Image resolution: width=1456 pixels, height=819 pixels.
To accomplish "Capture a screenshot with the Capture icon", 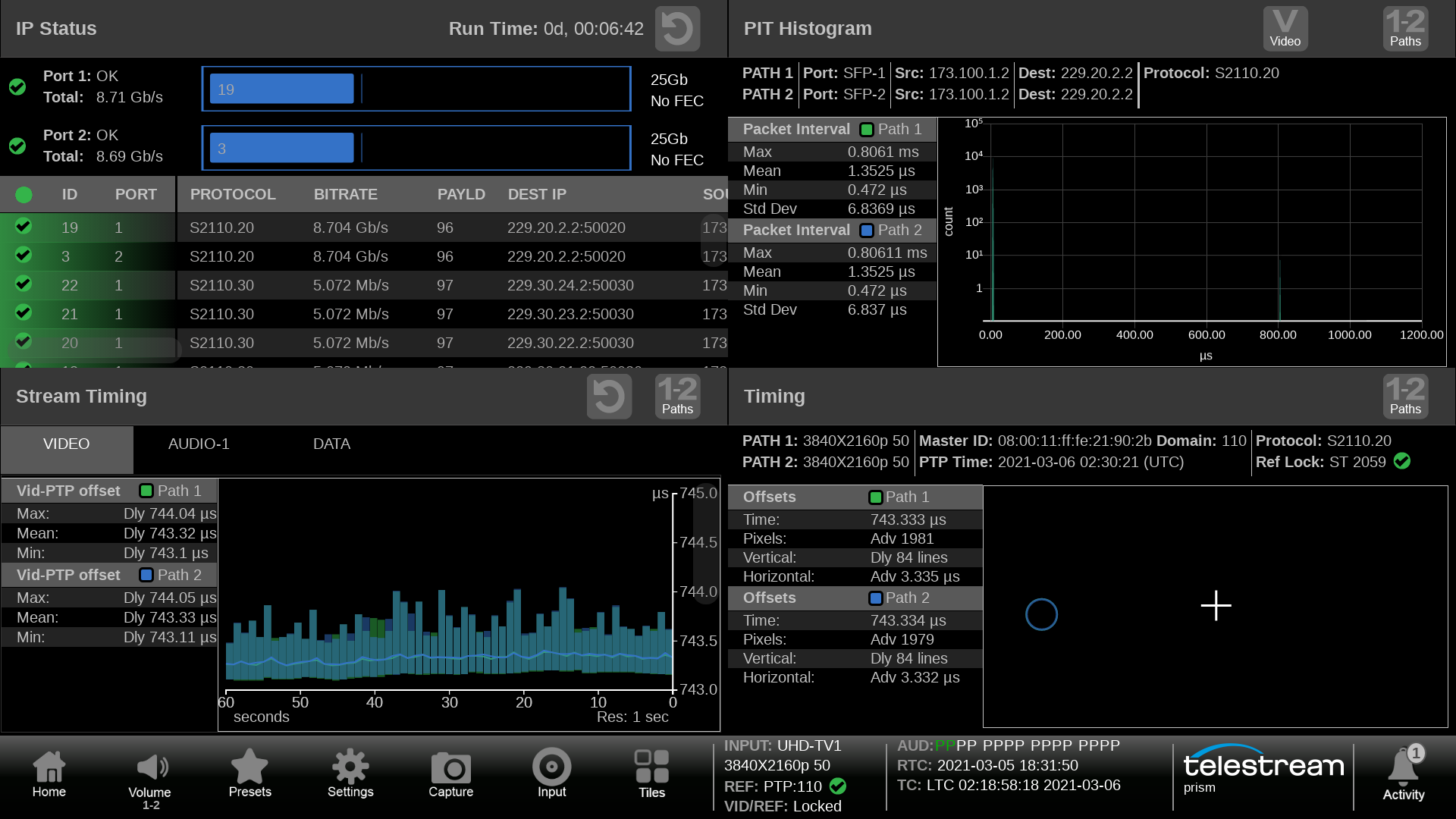I will (x=451, y=774).
